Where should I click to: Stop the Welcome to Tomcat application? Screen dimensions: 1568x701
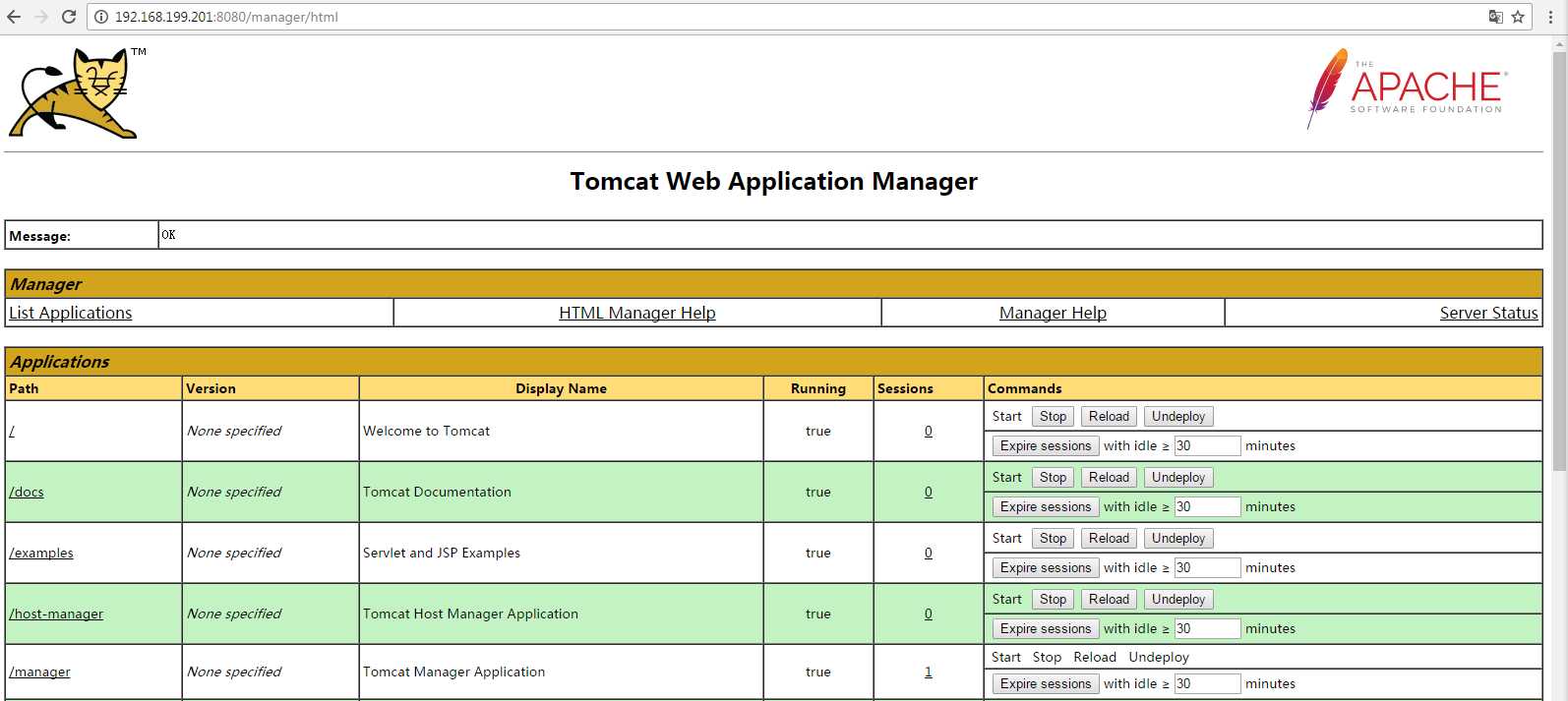[x=1053, y=417]
